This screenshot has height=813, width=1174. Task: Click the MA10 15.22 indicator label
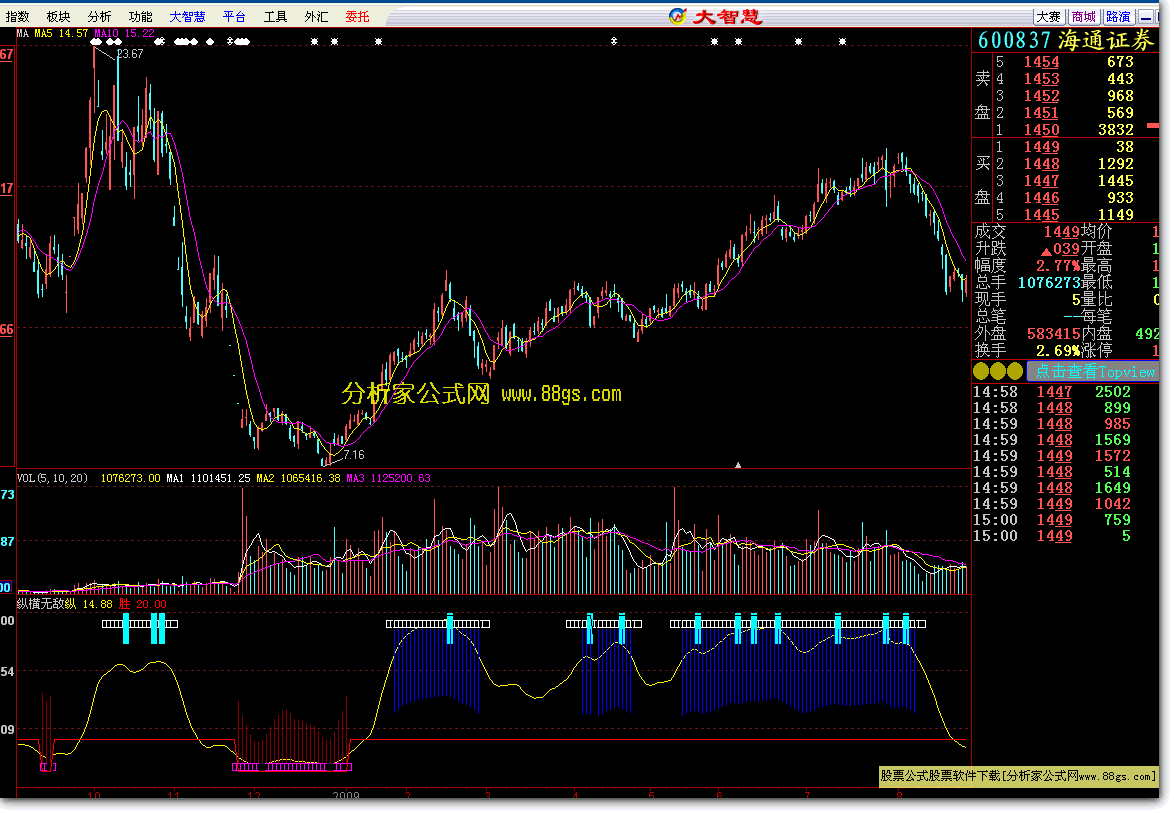coord(124,34)
